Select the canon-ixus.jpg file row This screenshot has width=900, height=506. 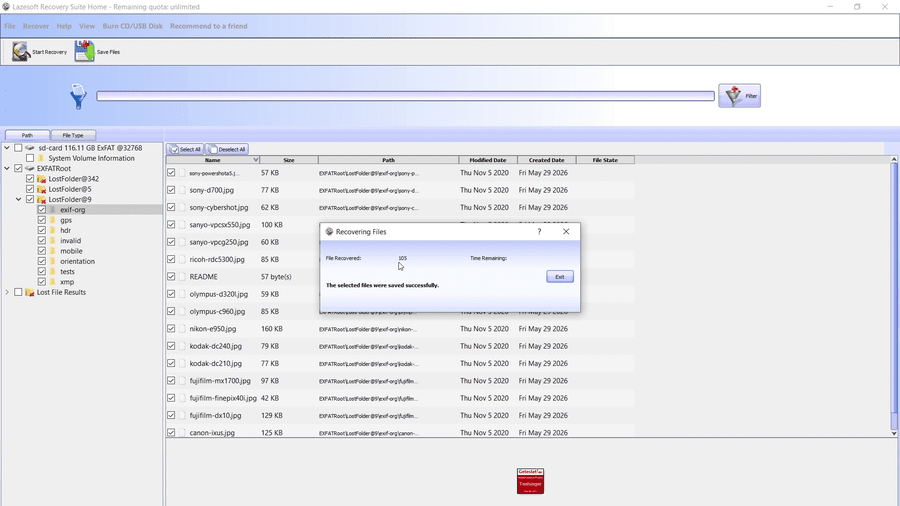[x=400, y=433]
